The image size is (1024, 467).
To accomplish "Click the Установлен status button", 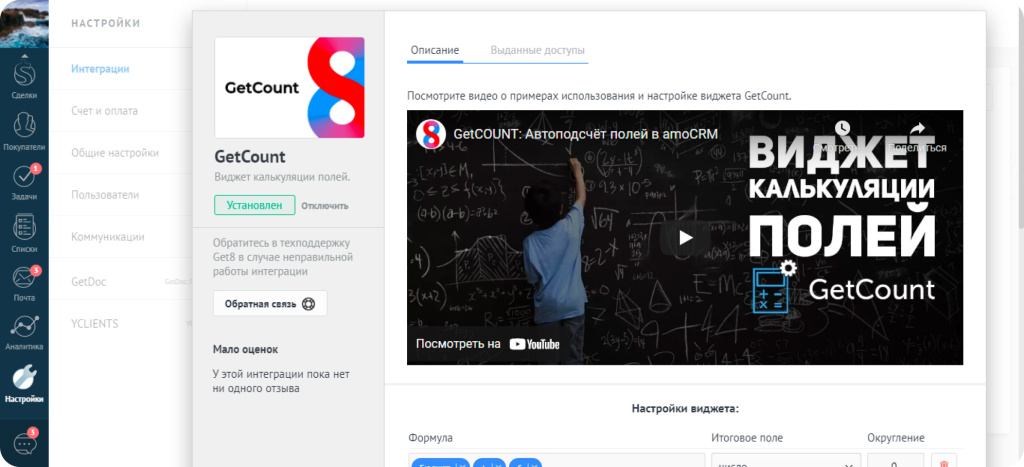I will 254,206.
